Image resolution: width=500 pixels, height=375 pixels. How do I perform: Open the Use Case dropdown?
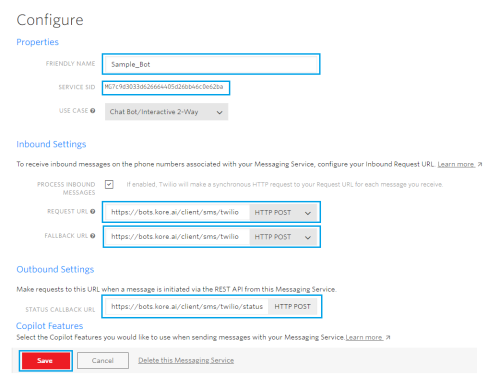tap(166, 112)
